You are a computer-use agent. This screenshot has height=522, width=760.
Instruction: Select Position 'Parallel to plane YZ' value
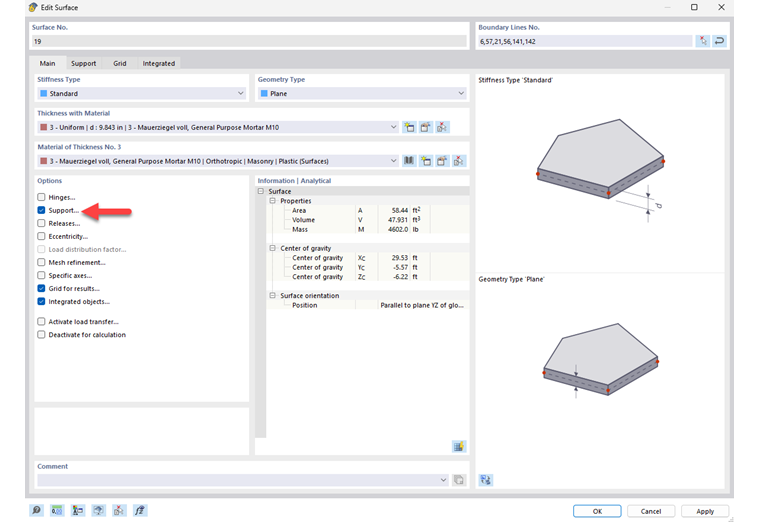click(x=422, y=305)
